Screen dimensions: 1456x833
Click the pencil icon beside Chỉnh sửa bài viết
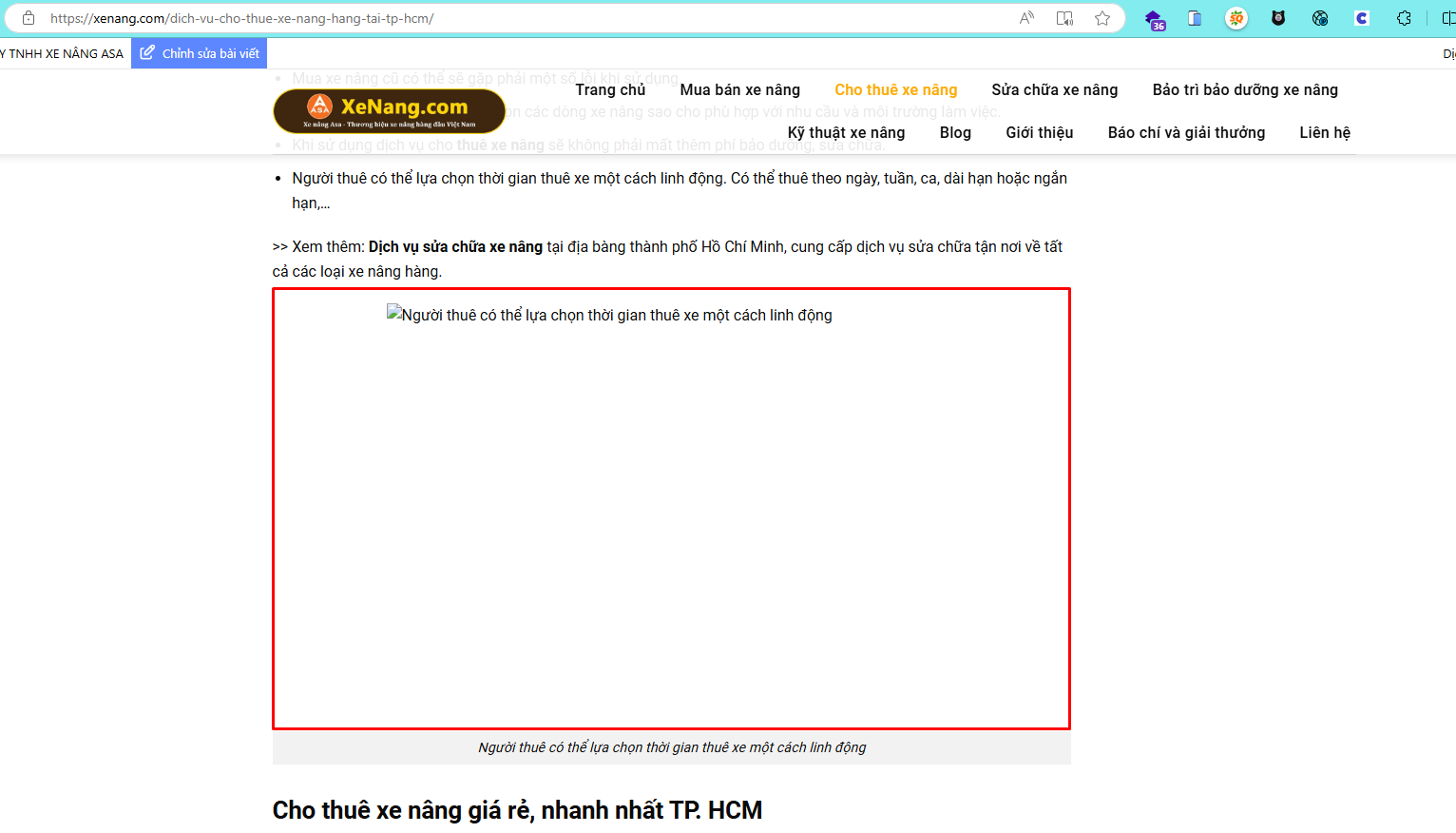pos(147,53)
